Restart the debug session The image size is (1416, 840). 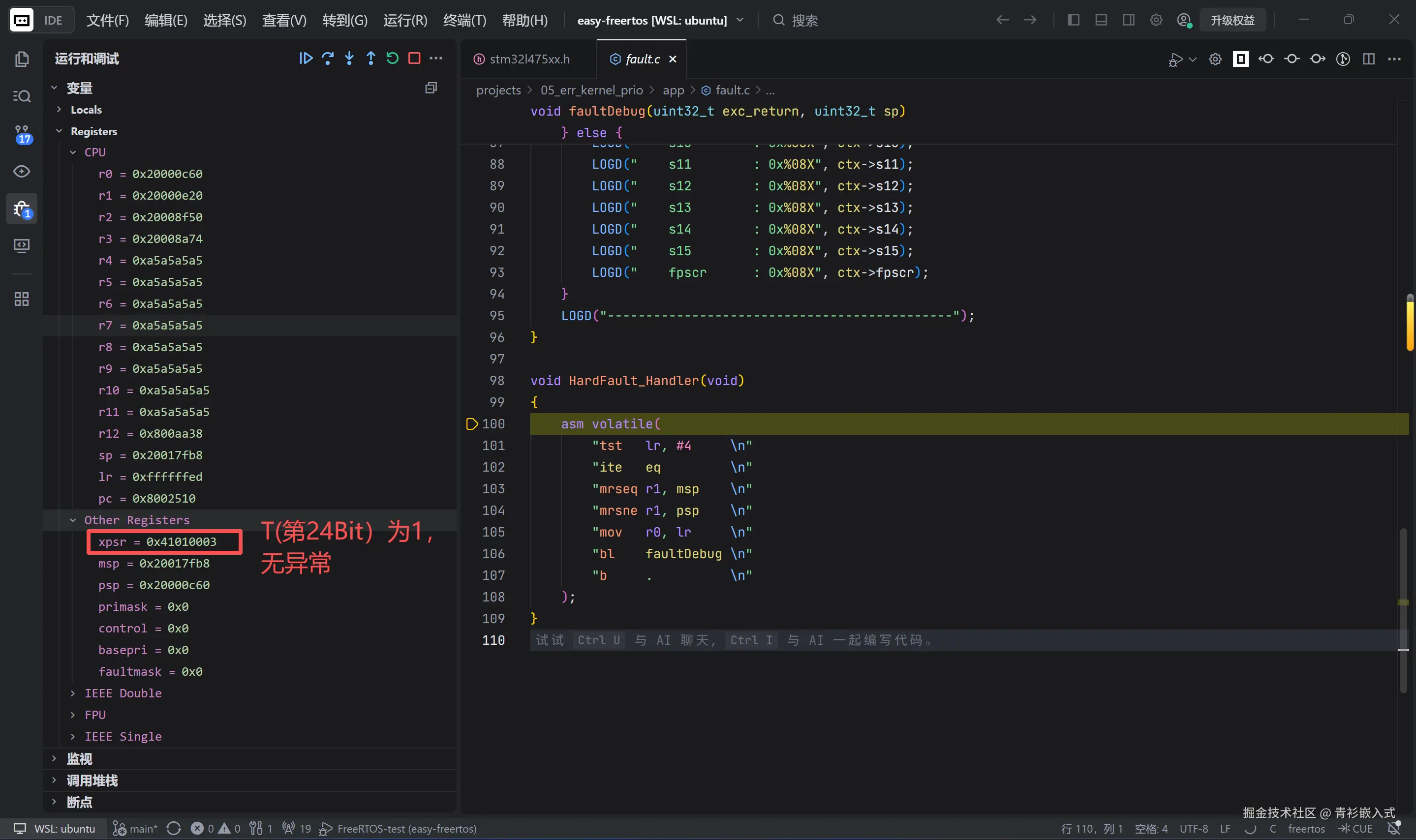(x=392, y=58)
